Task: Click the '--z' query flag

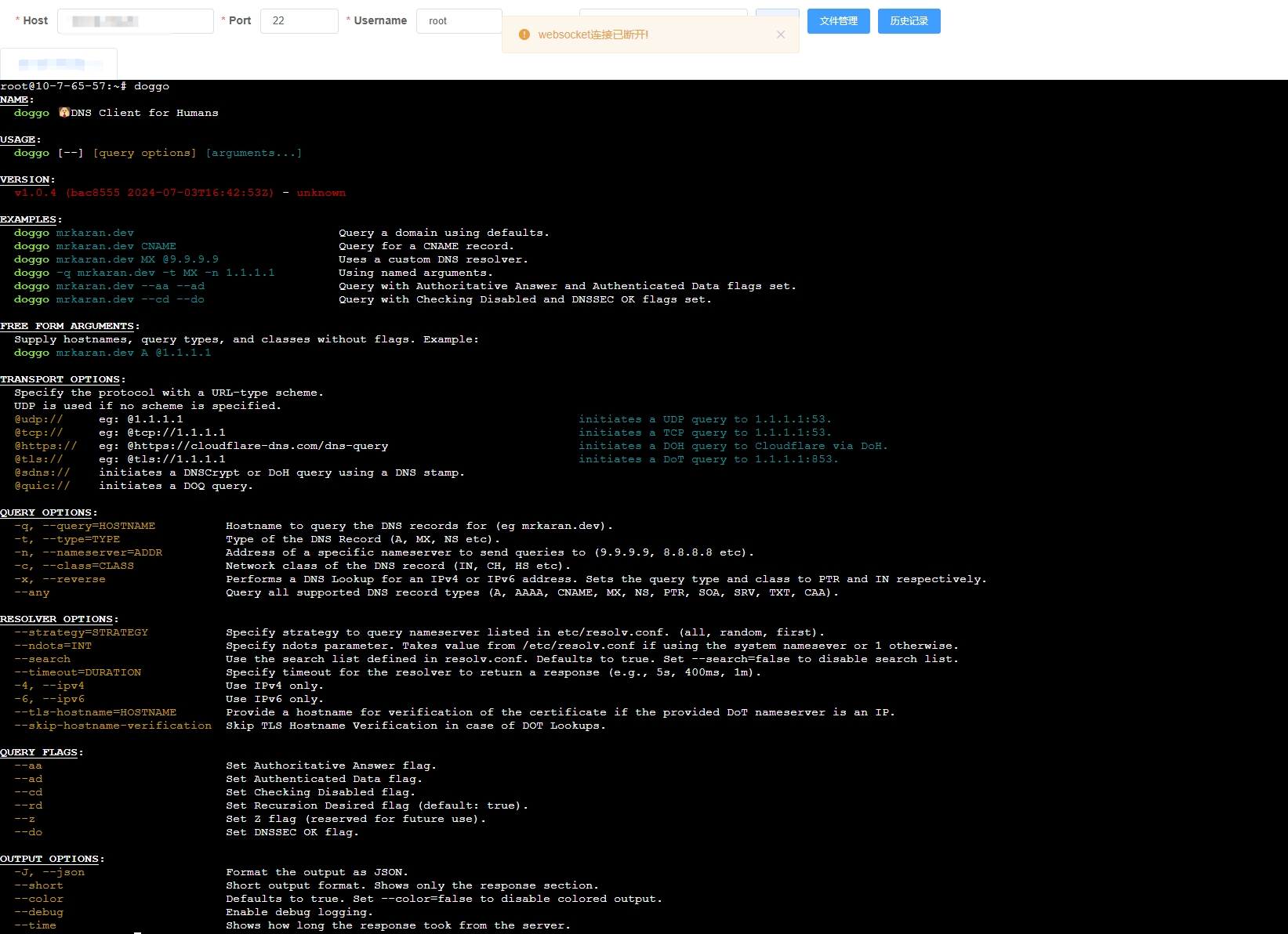Action: [24, 819]
